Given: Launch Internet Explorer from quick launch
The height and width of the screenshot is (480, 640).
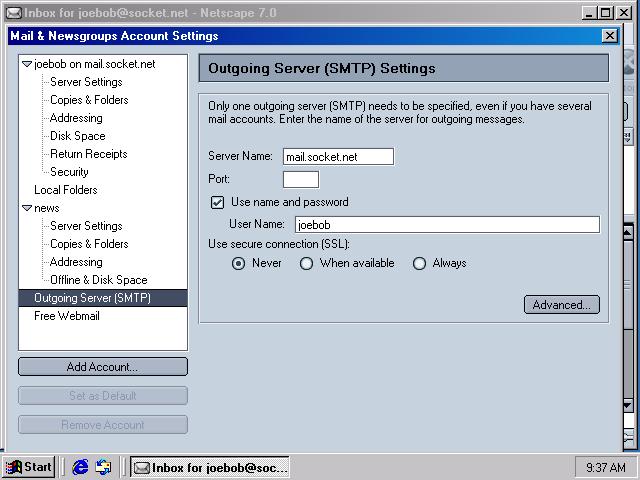Looking at the screenshot, I should pyautogui.click(x=80, y=467).
